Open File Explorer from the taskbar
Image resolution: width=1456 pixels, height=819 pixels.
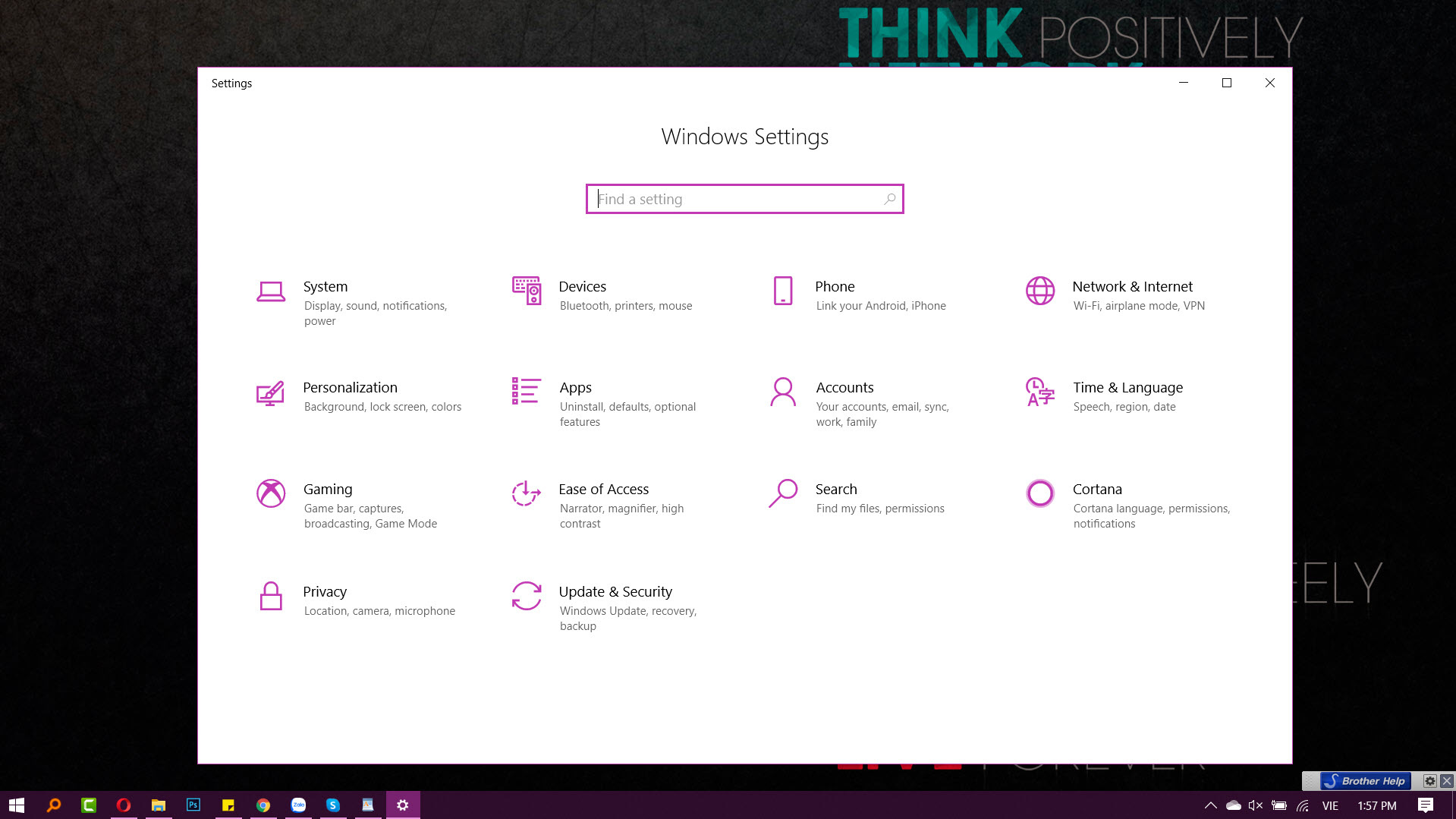pyautogui.click(x=159, y=805)
